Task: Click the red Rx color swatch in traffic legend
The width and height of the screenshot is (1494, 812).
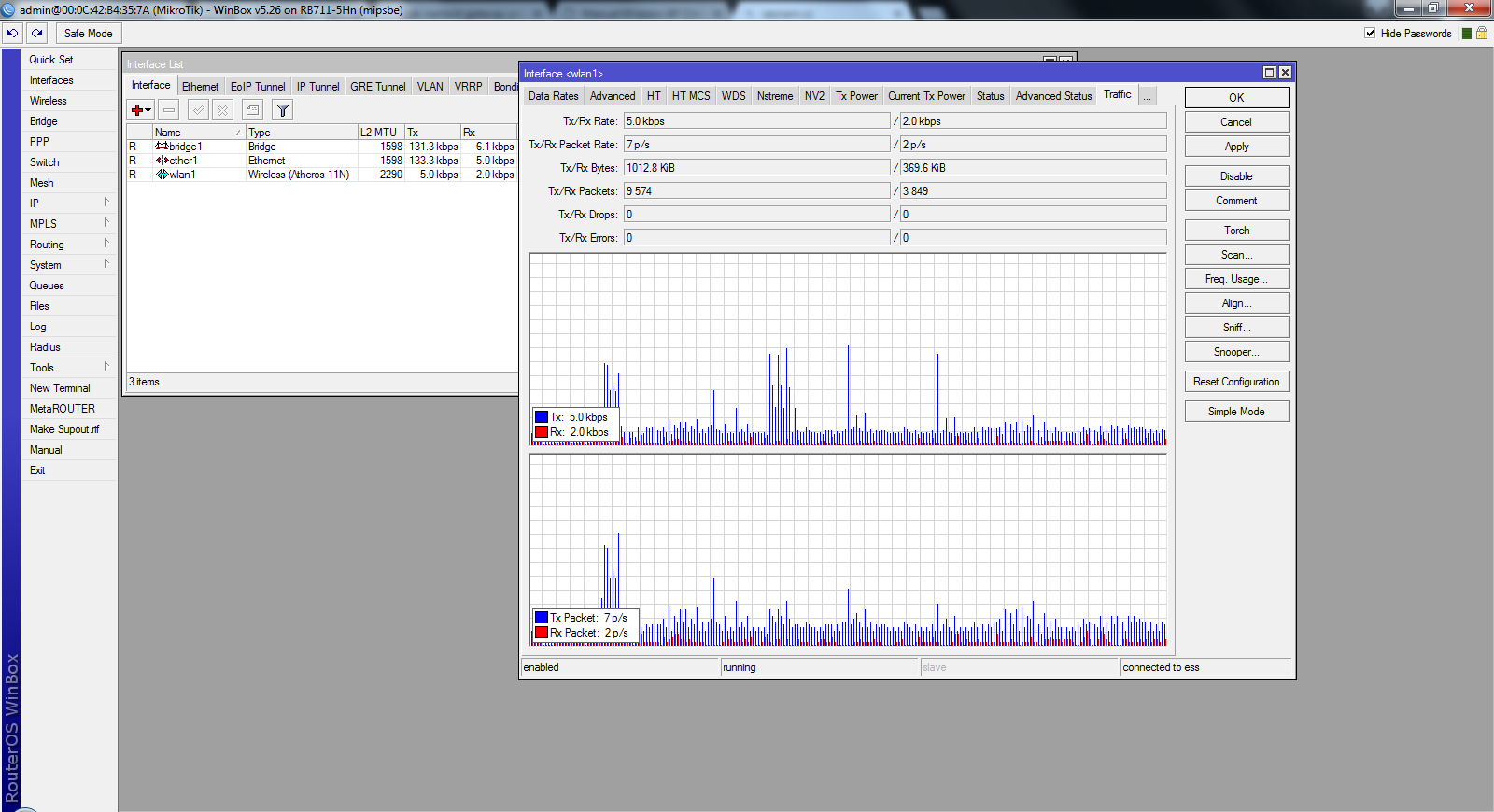Action: (542, 432)
